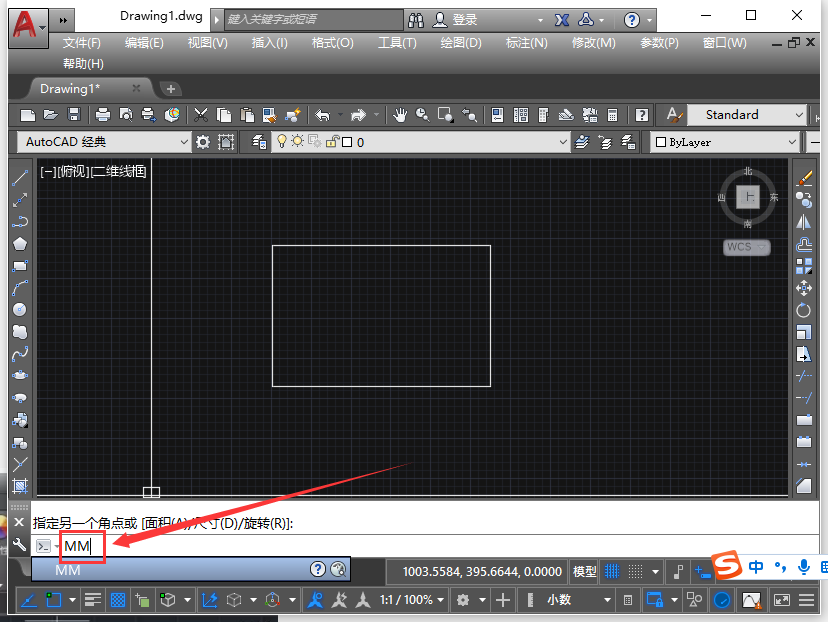The width and height of the screenshot is (828, 622).
Task: Open 小数 units dropdown
Action: tap(579, 600)
